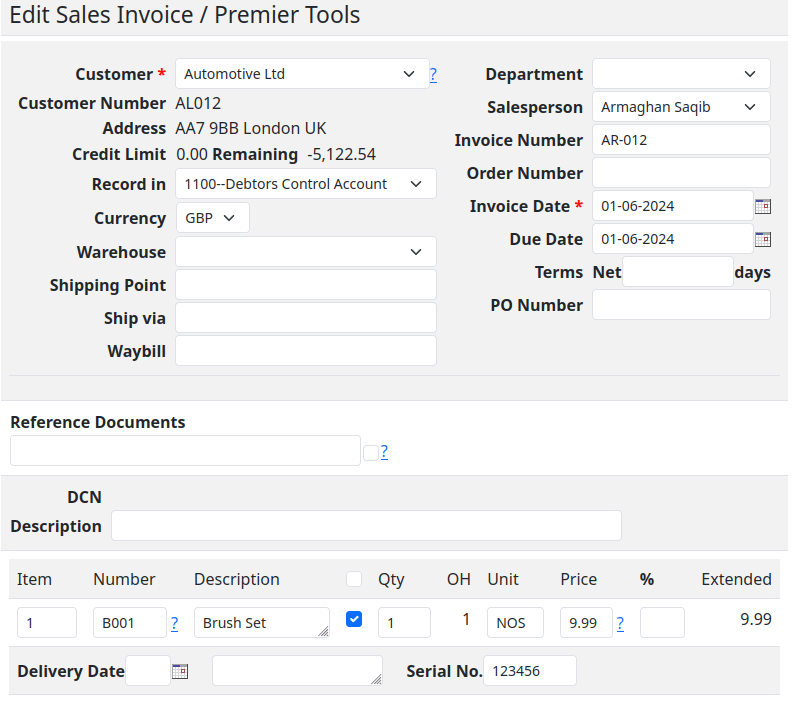Image resolution: width=792 pixels, height=703 pixels.
Task: Open the Record in account dropdown
Action: [306, 184]
